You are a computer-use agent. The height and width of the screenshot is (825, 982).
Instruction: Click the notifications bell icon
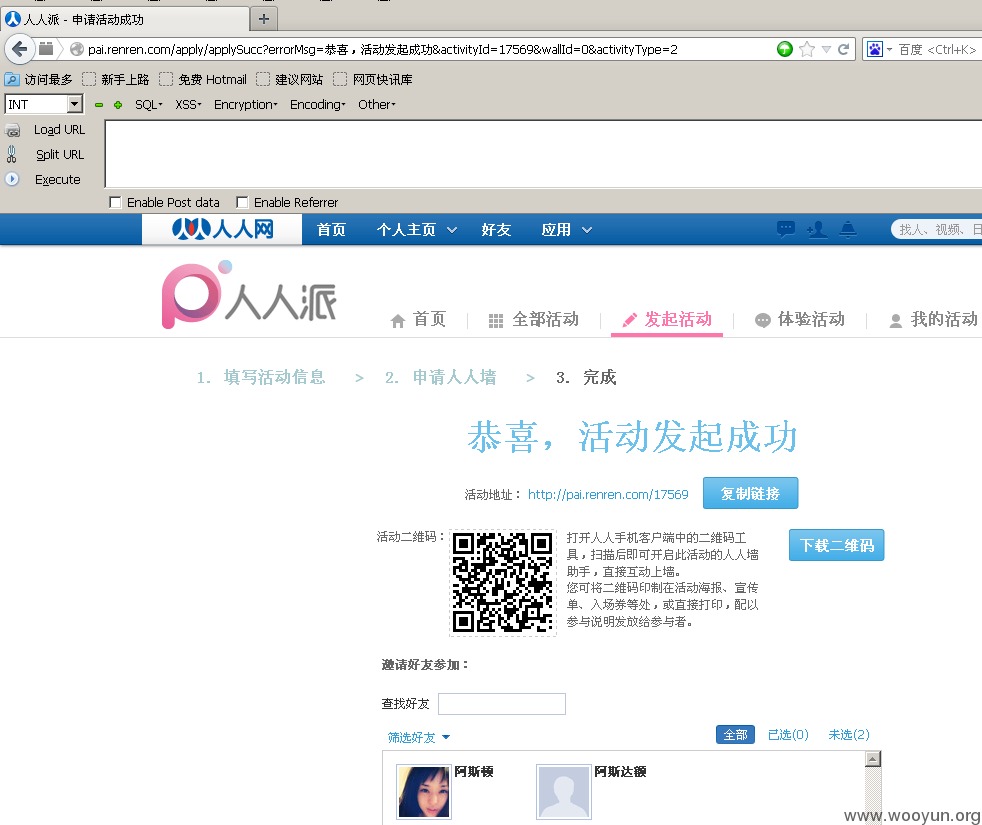click(x=848, y=229)
